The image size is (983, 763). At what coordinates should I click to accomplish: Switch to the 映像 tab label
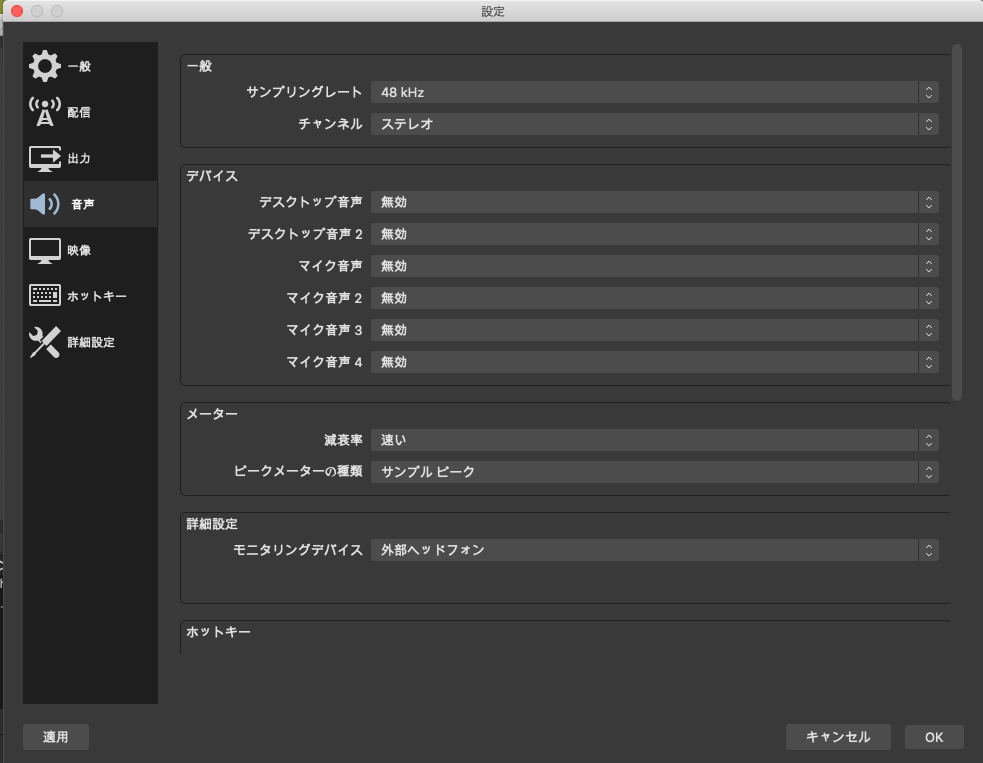(x=79, y=250)
